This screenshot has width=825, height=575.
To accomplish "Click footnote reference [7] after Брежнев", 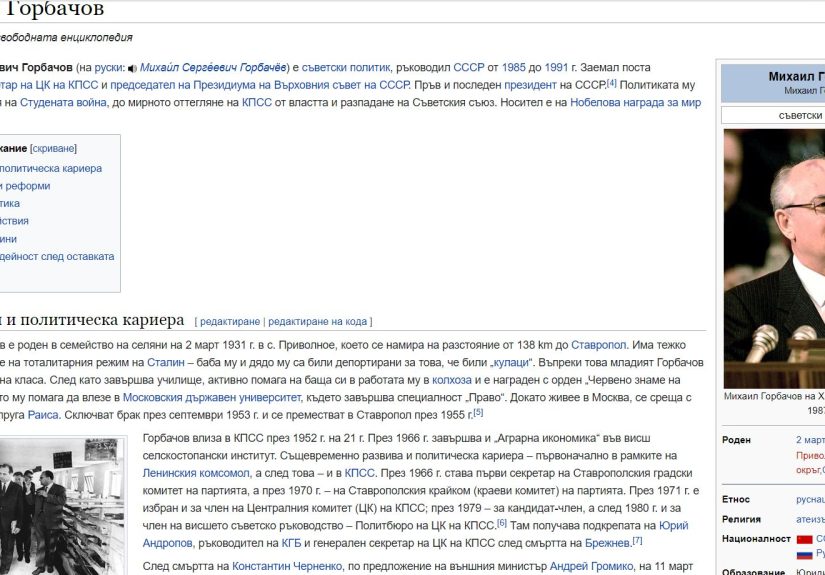I will pos(637,541).
